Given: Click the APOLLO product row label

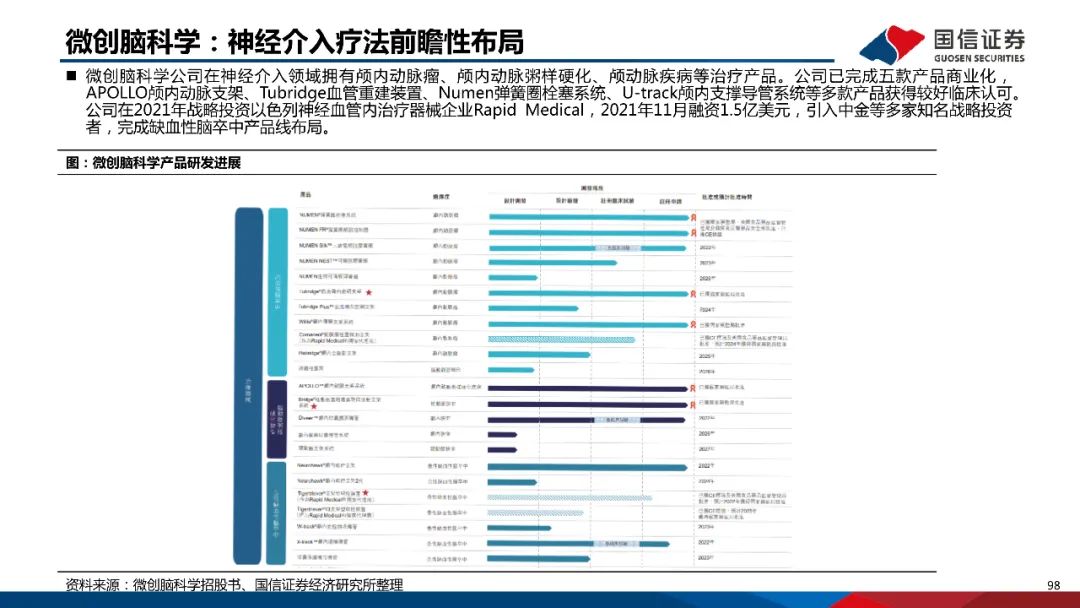Looking at the screenshot, I should pos(332,386).
